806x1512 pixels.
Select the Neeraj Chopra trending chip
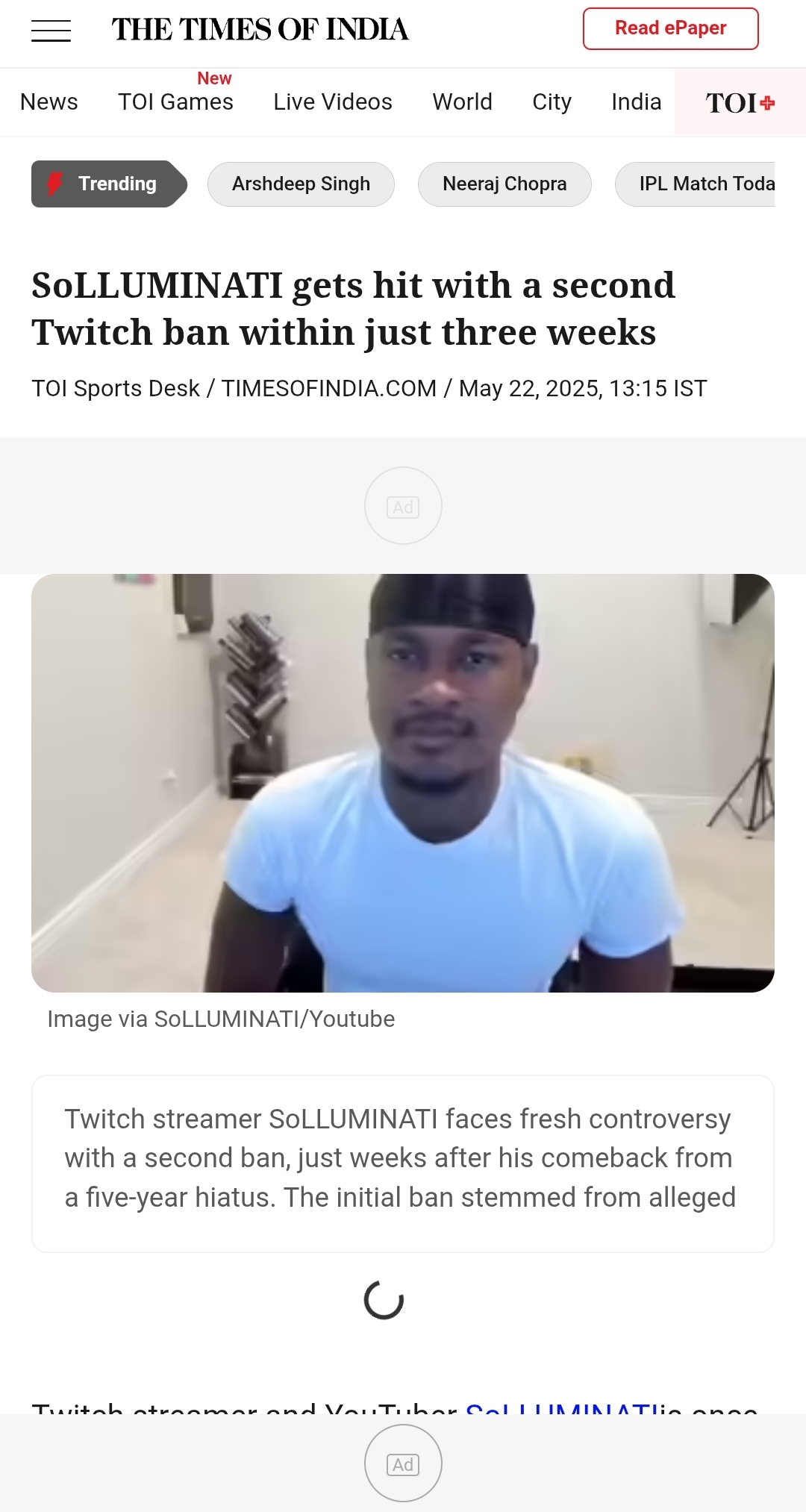coord(504,184)
